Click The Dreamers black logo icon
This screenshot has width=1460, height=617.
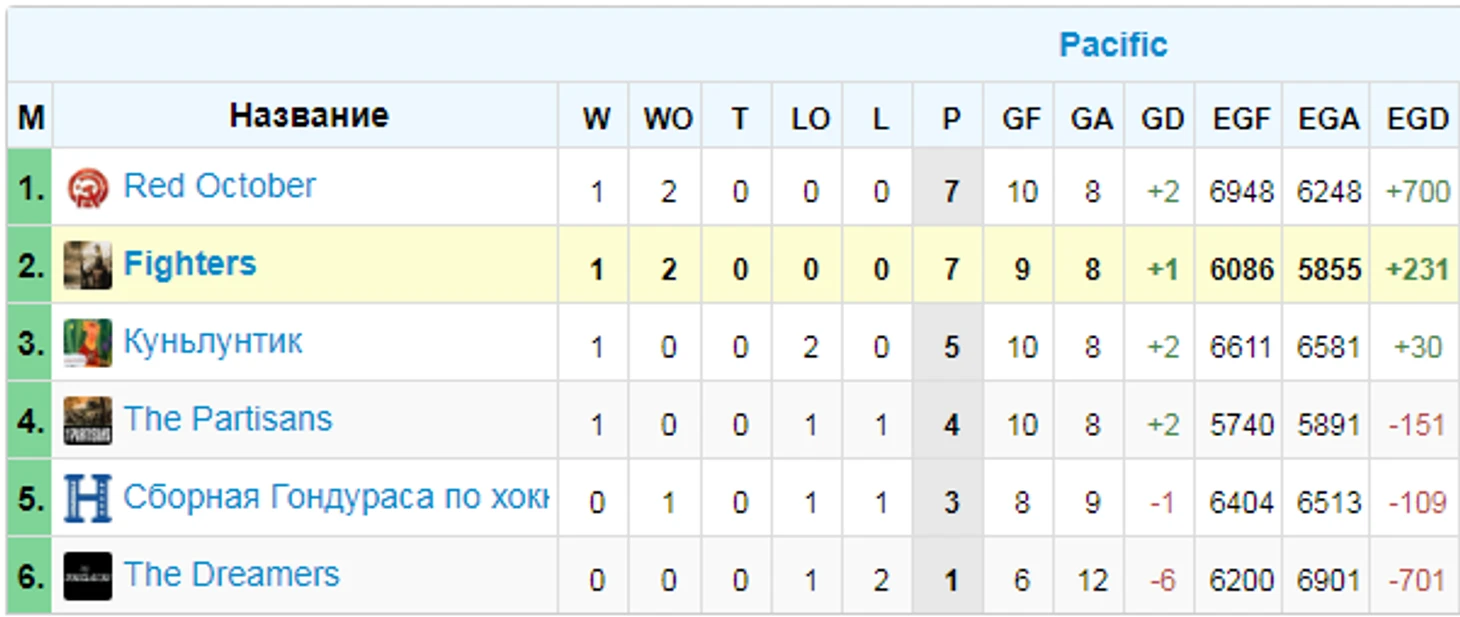pyautogui.click(x=87, y=576)
